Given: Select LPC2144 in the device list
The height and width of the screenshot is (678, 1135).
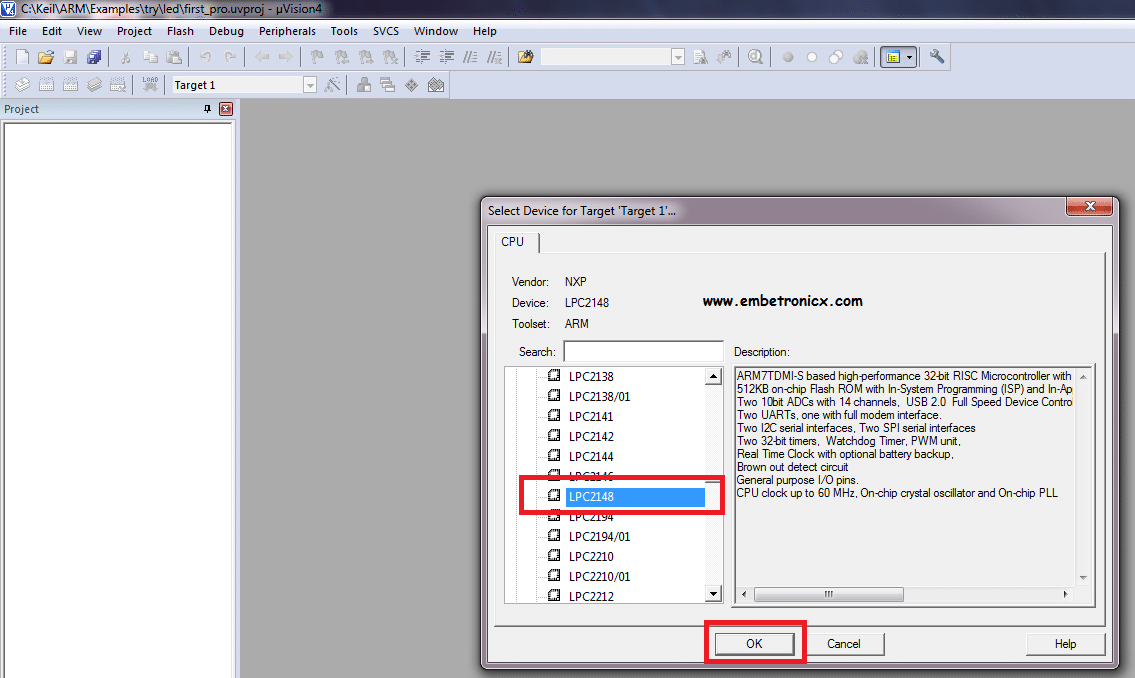Looking at the screenshot, I should coord(591,457).
